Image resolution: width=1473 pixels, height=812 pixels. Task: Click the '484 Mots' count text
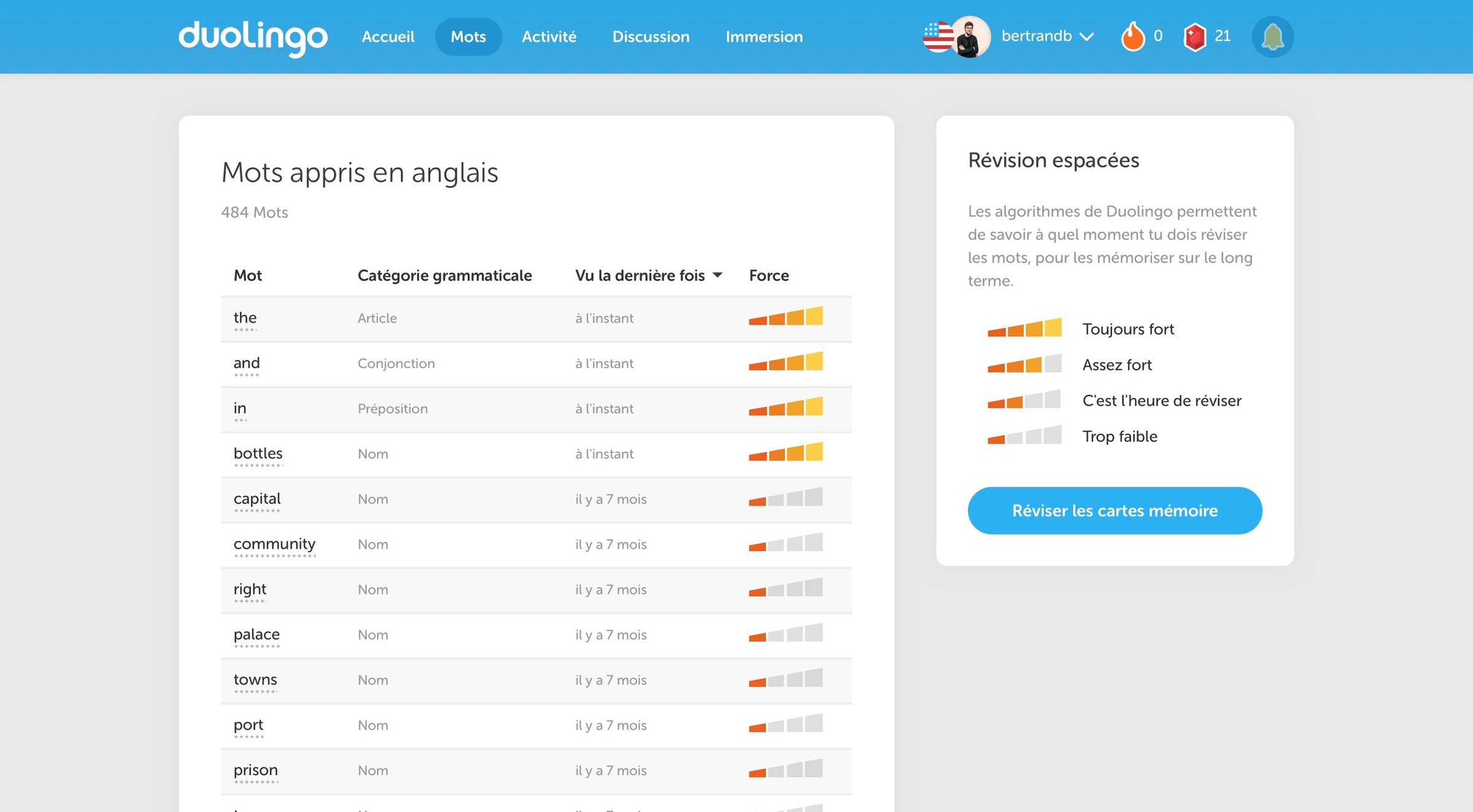pyautogui.click(x=254, y=212)
